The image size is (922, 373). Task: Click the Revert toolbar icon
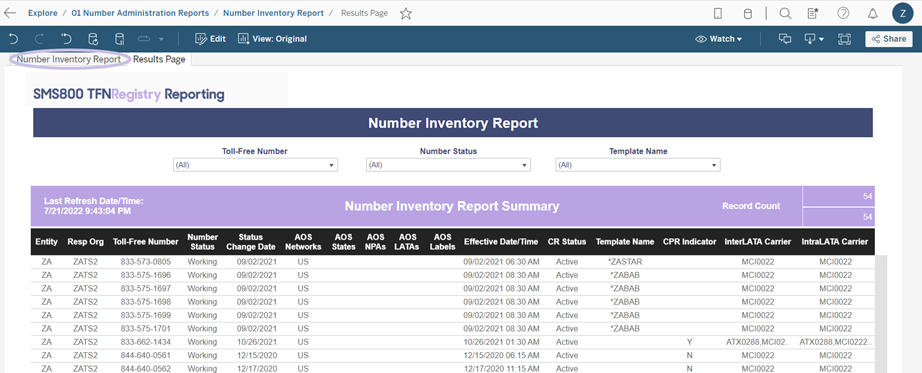pos(66,39)
